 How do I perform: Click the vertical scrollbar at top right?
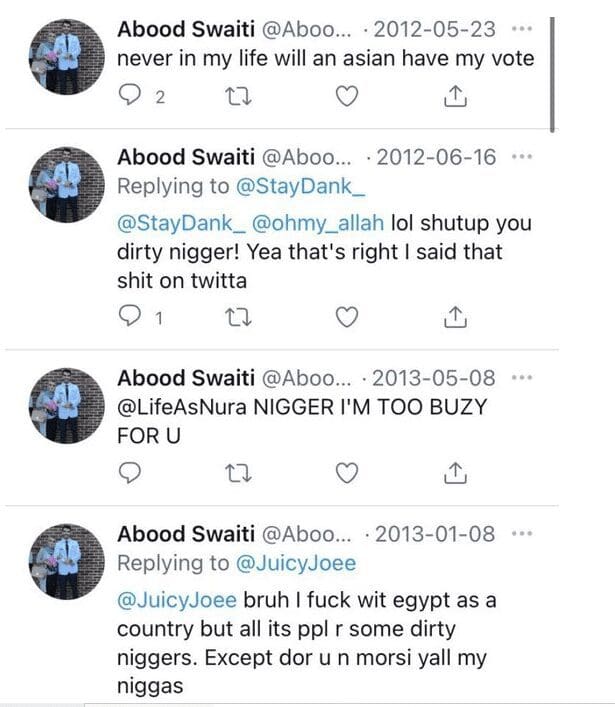pos(553,65)
